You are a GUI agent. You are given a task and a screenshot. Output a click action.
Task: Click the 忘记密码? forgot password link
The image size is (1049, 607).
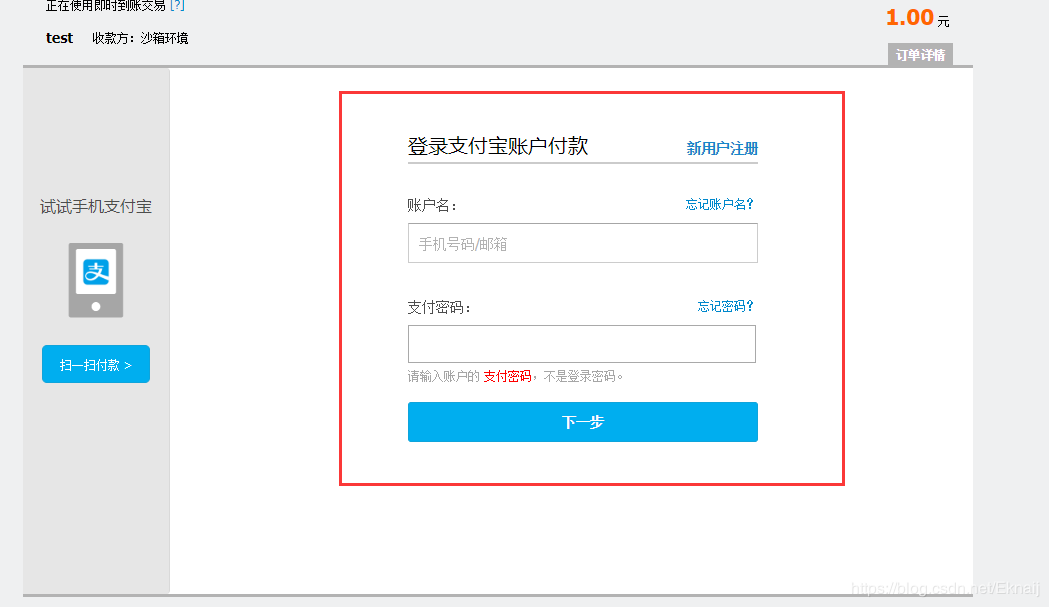724,307
